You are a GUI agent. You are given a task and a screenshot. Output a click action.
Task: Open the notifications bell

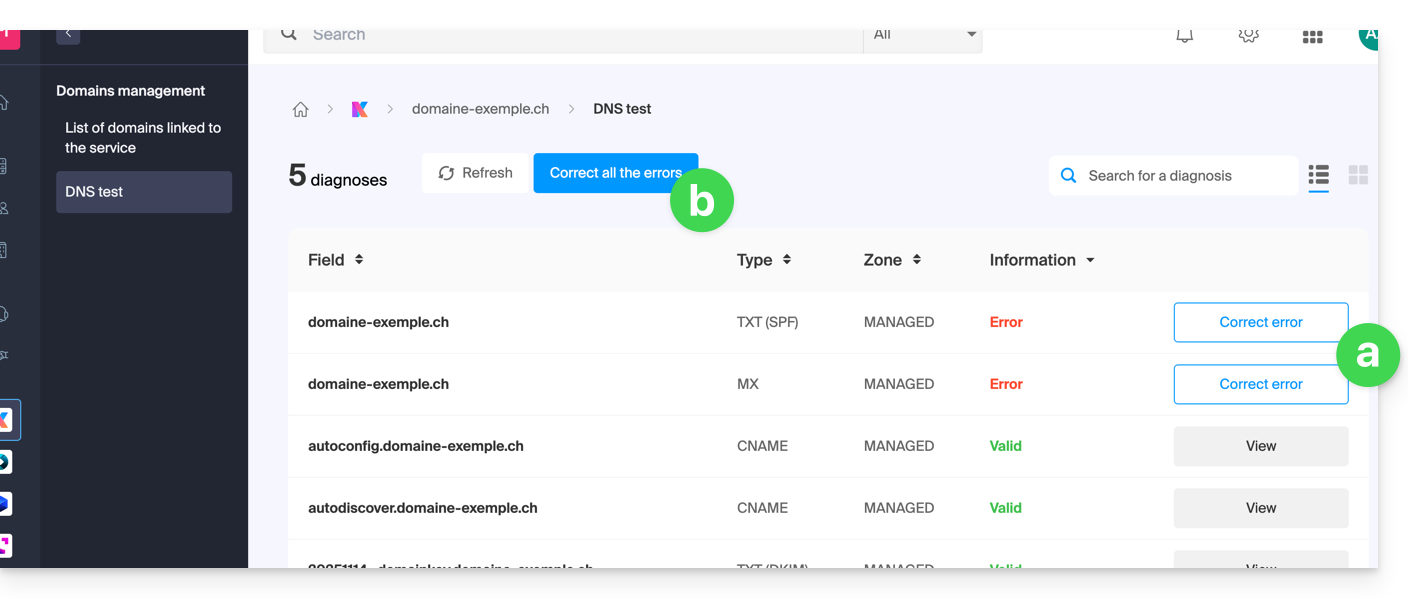1184,36
